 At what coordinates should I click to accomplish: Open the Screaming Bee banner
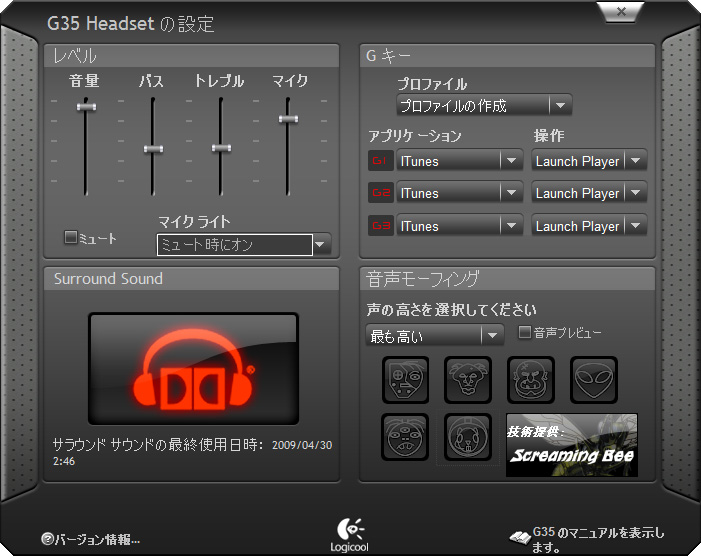tap(572, 445)
